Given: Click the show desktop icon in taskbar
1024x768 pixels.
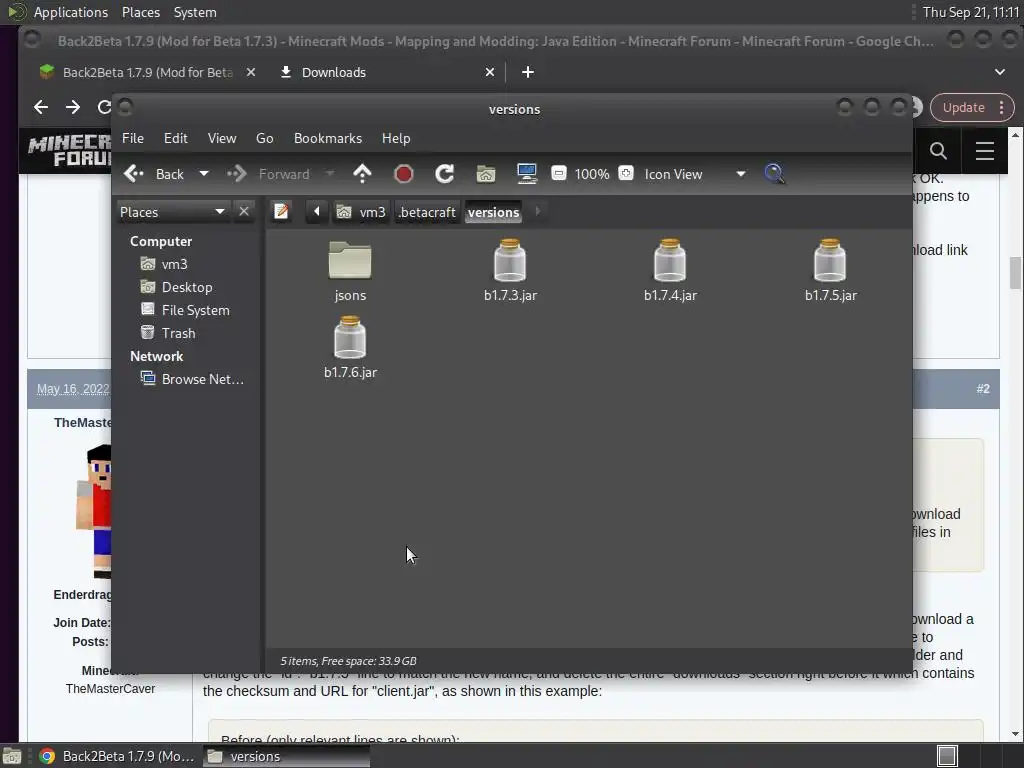Looking at the screenshot, I should (x=12, y=756).
